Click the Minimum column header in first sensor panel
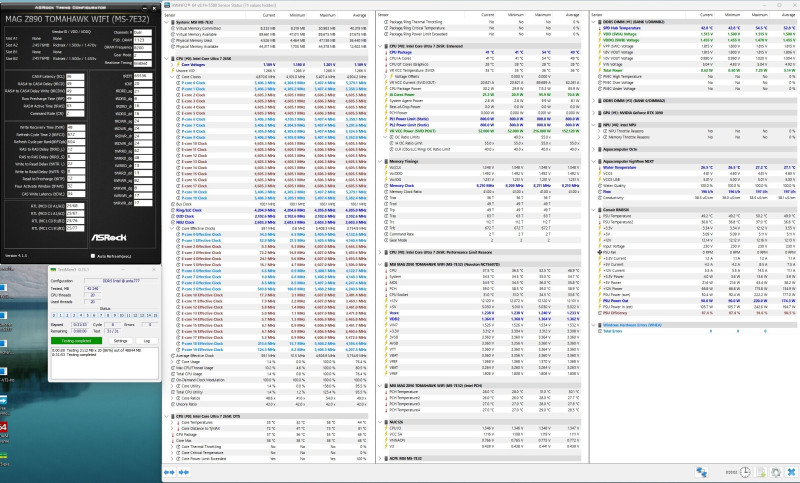 click(x=297, y=15)
